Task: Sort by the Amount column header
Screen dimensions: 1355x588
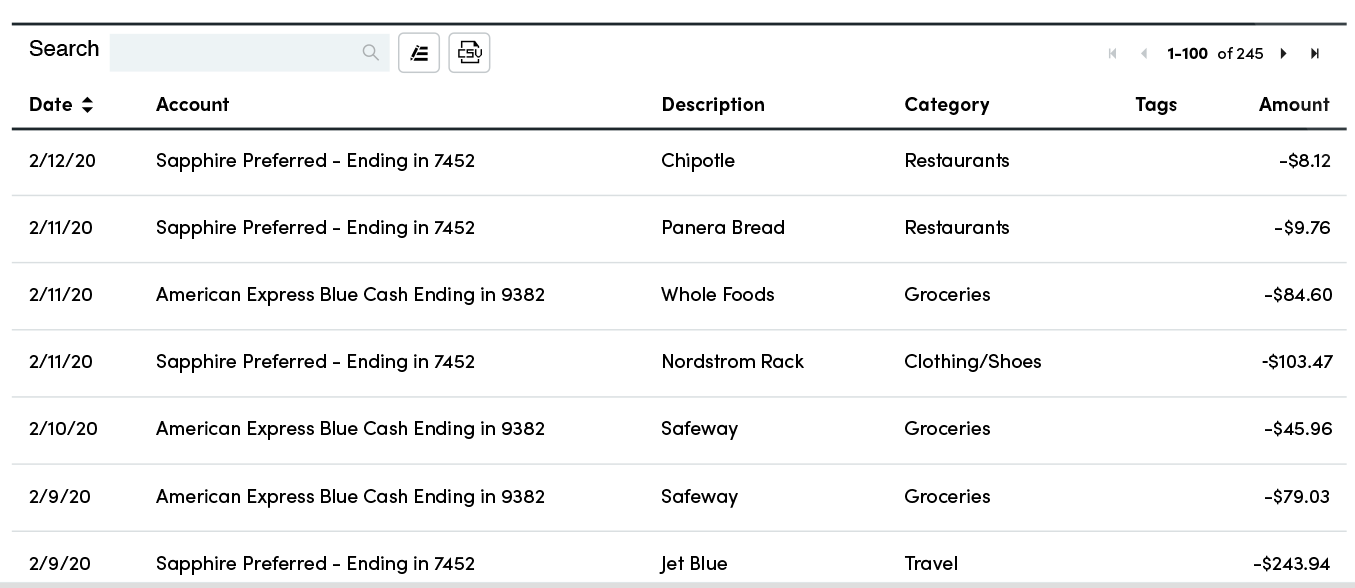Action: pos(1293,105)
